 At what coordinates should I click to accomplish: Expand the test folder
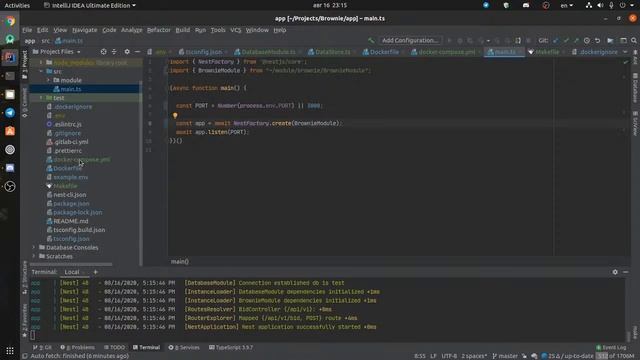(x=41, y=98)
